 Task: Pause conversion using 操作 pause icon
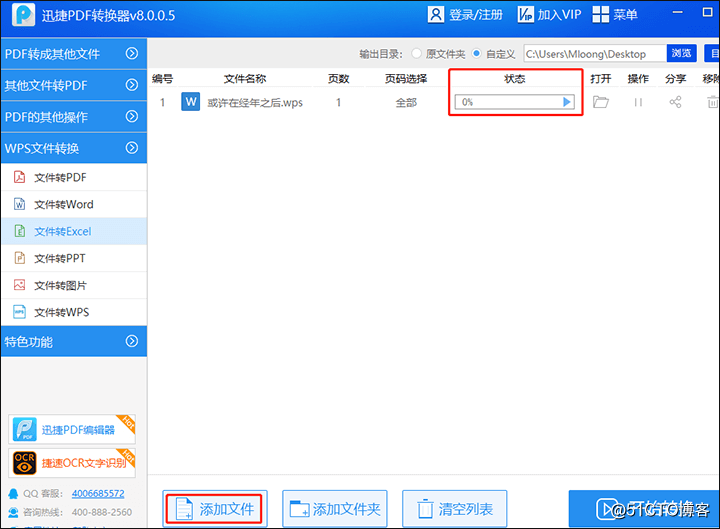click(x=638, y=102)
